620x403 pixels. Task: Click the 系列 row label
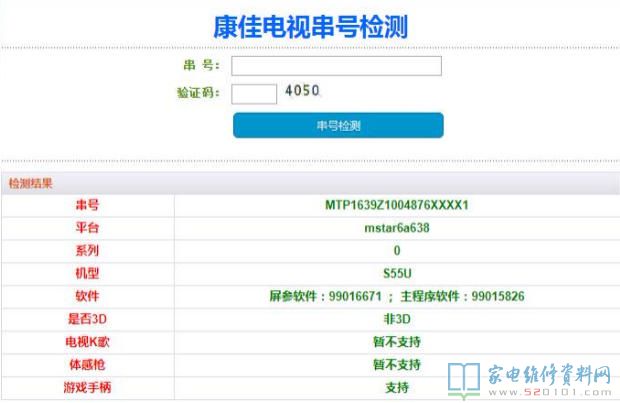coord(87,250)
